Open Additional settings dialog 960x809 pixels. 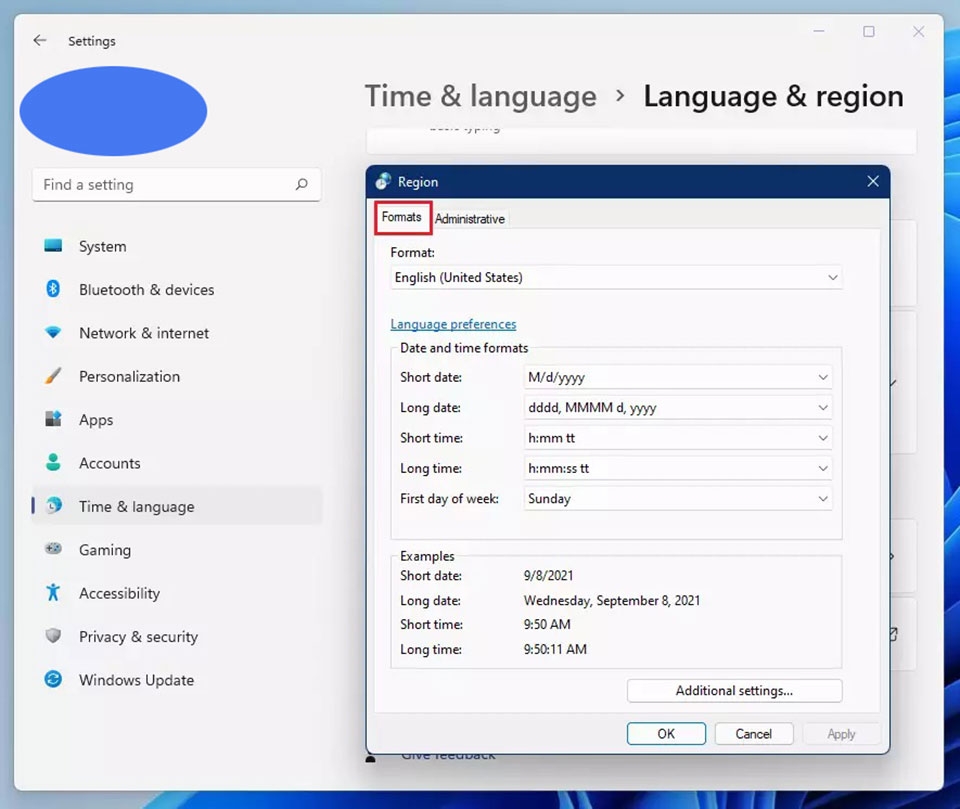tap(734, 690)
